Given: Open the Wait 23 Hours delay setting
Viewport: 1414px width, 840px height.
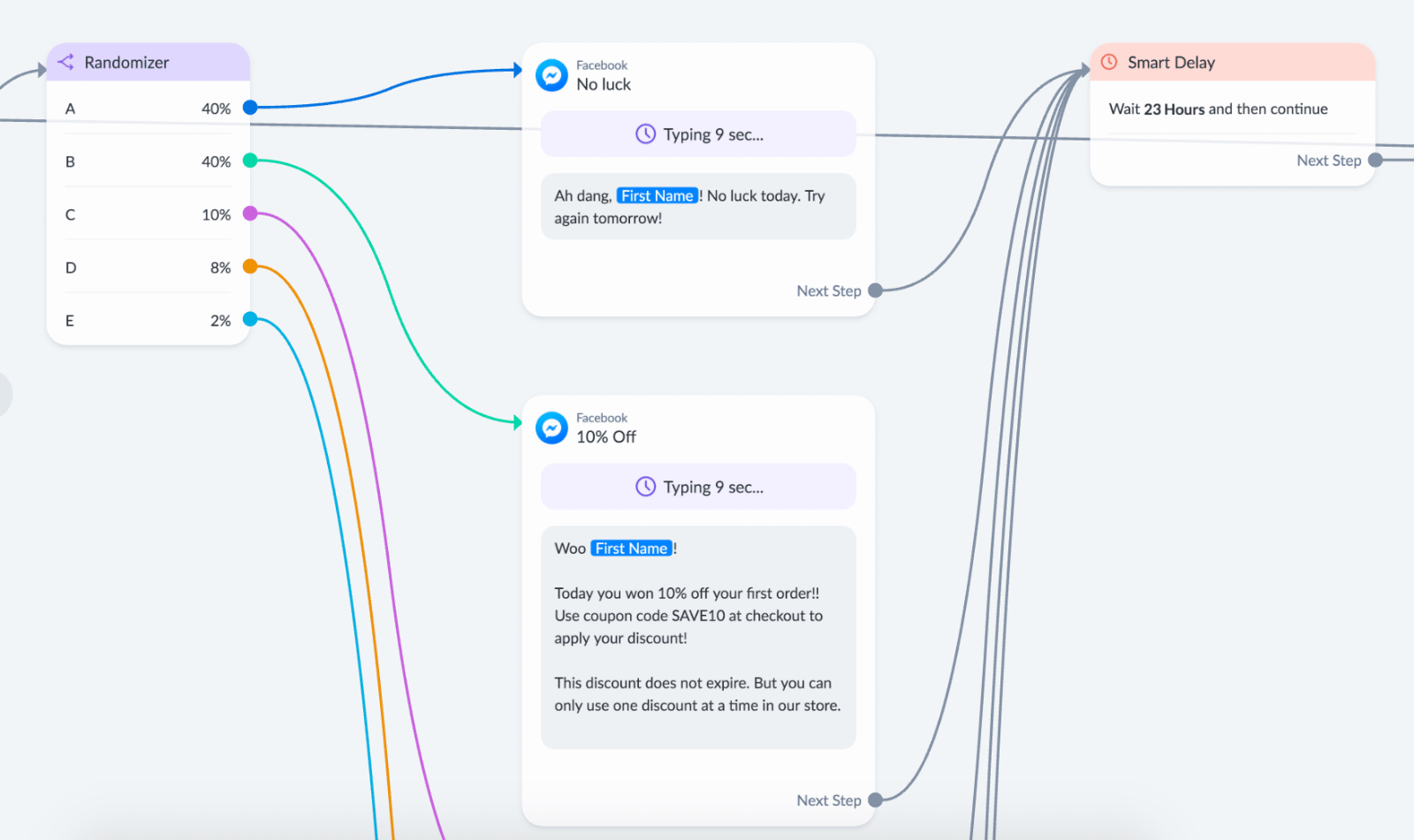Looking at the screenshot, I should click(x=1218, y=109).
